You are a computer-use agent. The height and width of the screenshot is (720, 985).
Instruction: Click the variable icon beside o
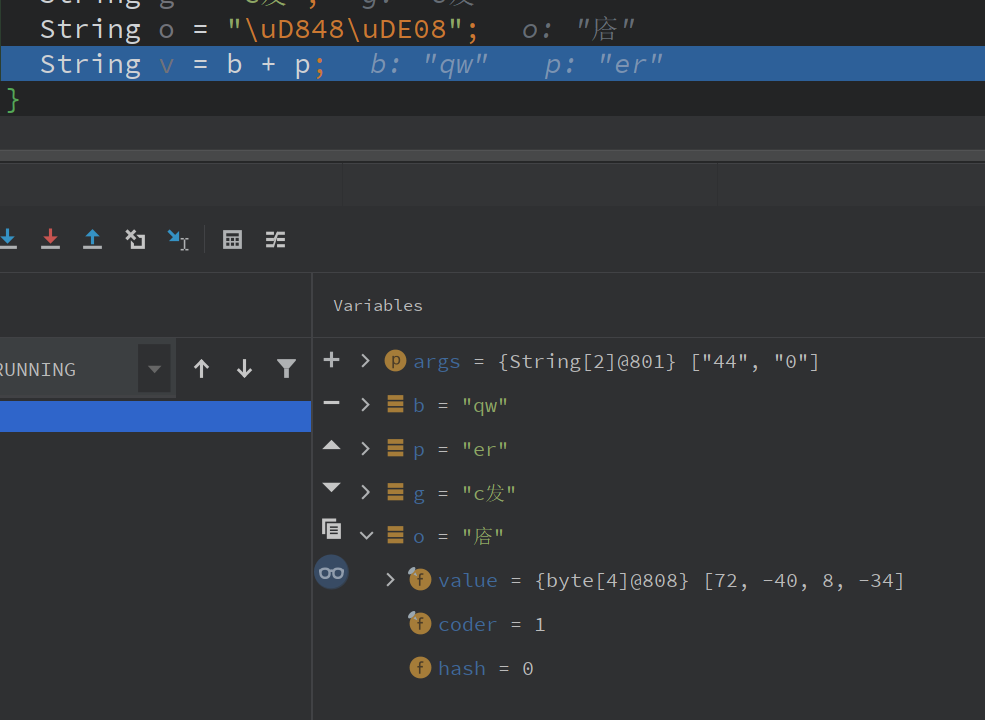395,535
